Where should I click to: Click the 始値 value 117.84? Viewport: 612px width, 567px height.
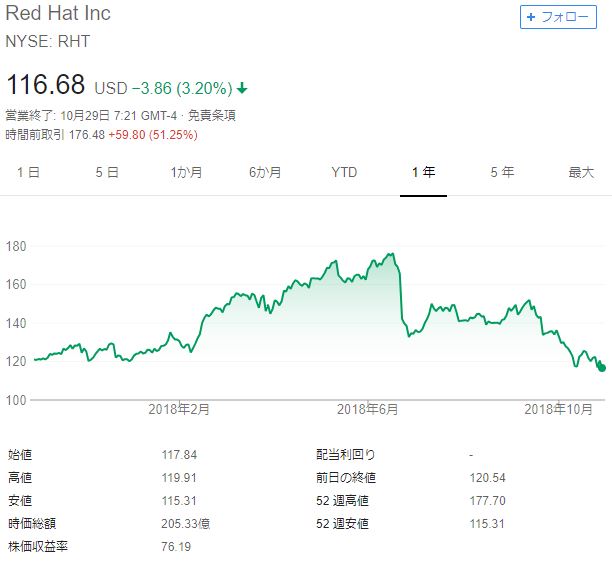pos(179,455)
